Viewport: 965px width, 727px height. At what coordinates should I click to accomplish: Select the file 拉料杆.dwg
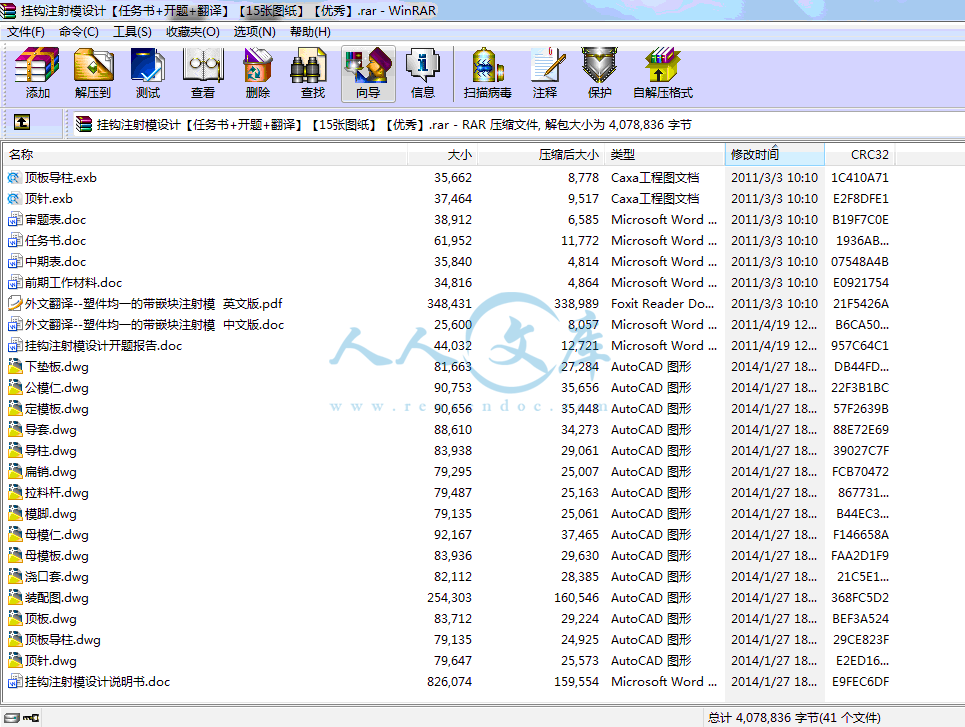pyautogui.click(x=57, y=492)
